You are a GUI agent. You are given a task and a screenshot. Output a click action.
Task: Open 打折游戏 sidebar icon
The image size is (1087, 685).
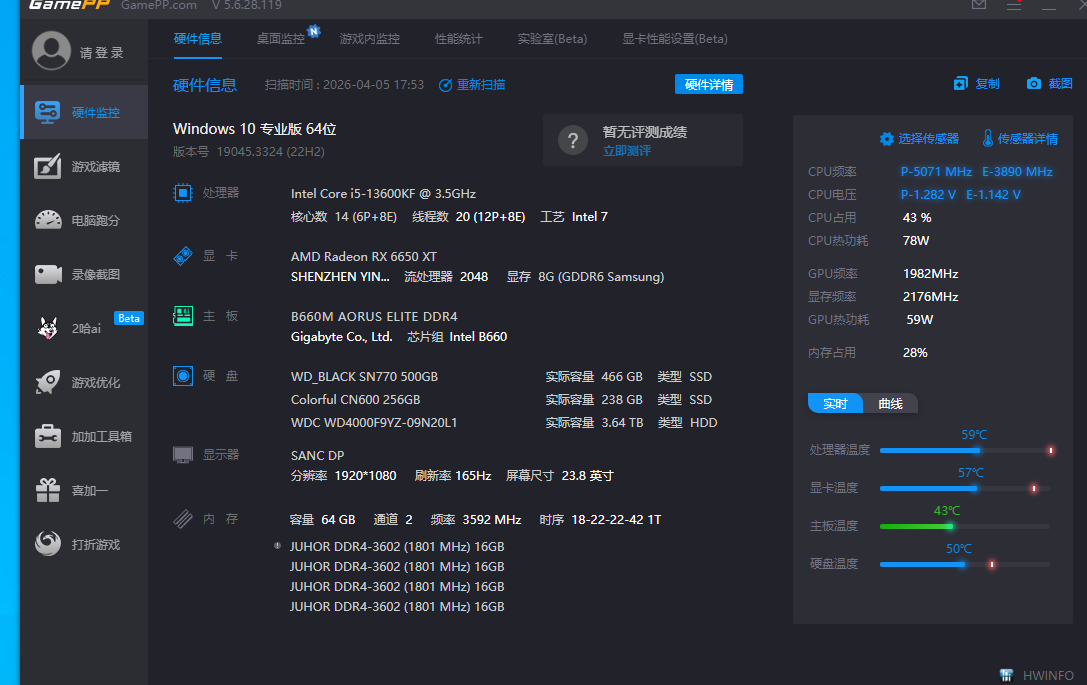point(48,544)
